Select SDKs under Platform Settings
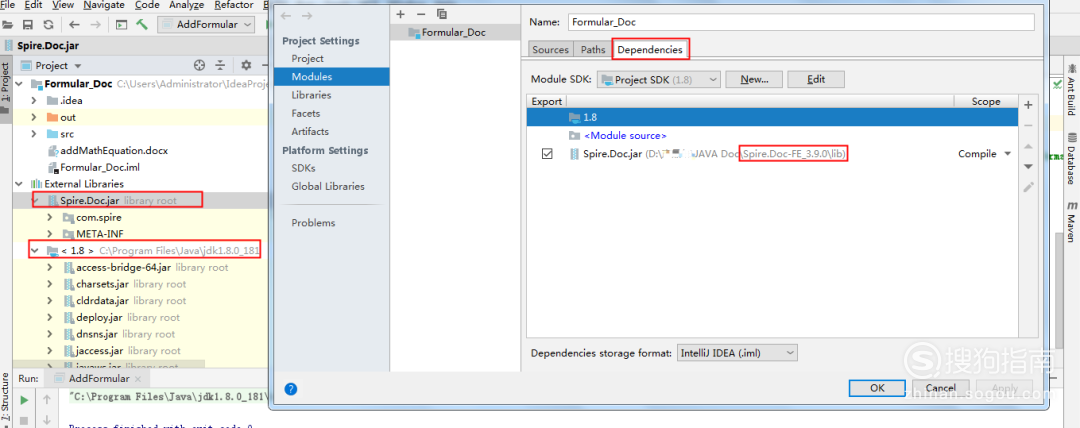The width and height of the screenshot is (1080, 428). pyautogui.click(x=303, y=168)
